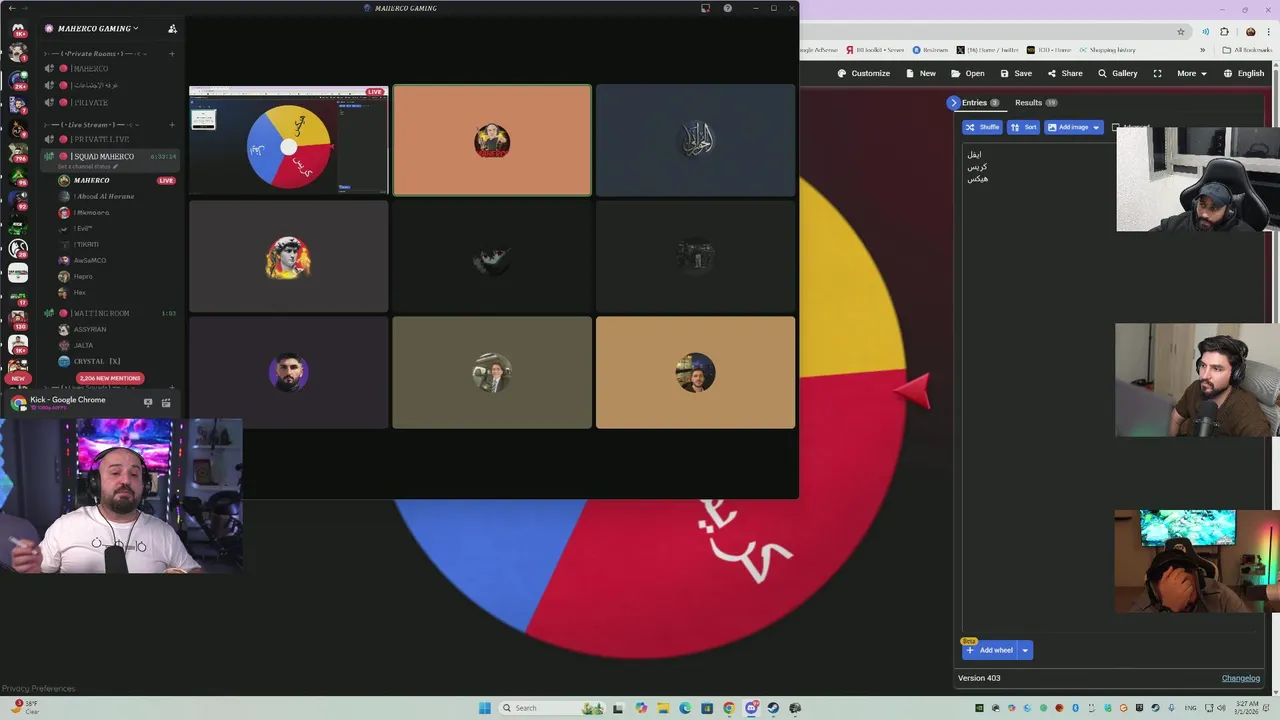The height and width of the screenshot is (720, 1280).
Task: Open the Changelog link
Action: pyautogui.click(x=1241, y=678)
